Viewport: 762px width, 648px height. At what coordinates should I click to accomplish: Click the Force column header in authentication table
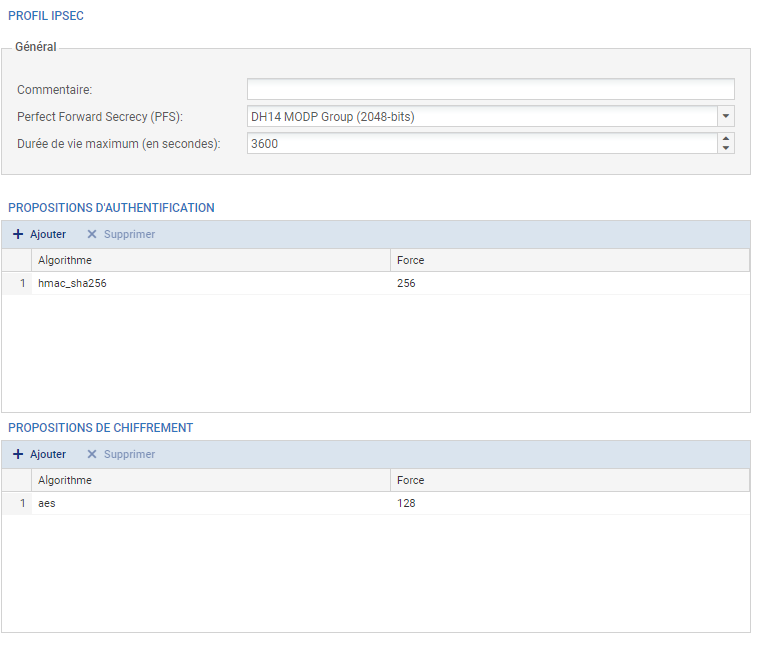tap(569, 260)
